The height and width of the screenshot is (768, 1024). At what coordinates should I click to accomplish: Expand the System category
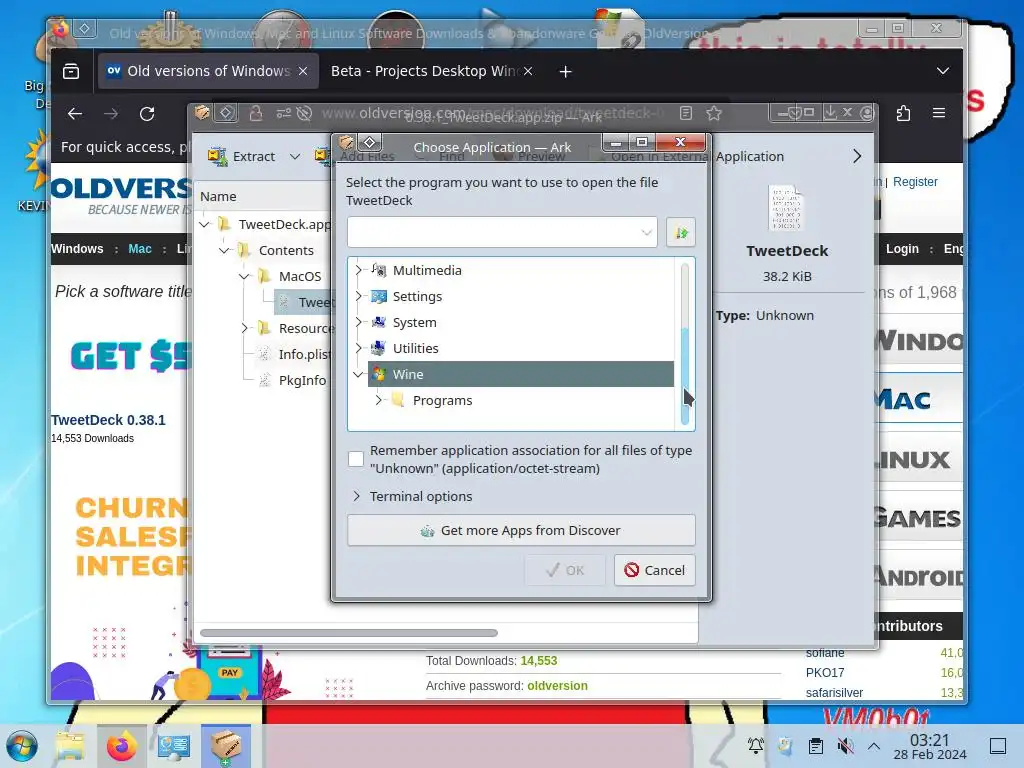pos(358,322)
